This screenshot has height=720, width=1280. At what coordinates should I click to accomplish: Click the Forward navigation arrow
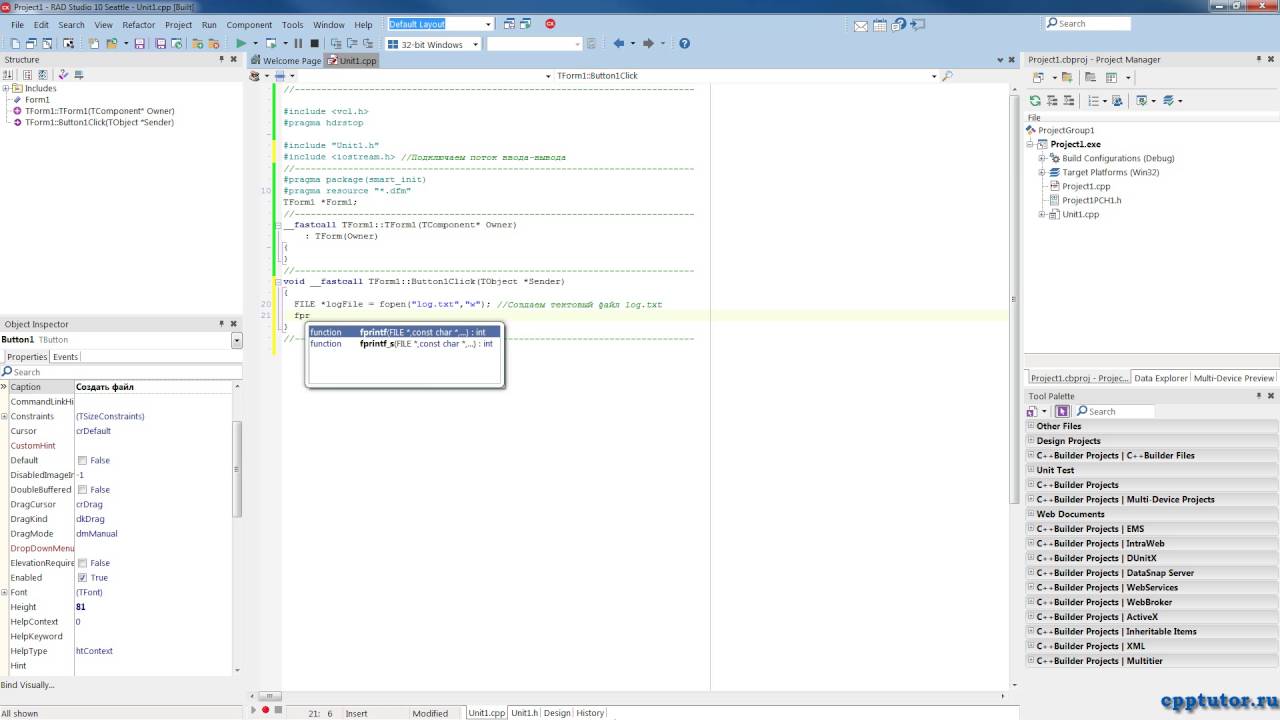(648, 43)
